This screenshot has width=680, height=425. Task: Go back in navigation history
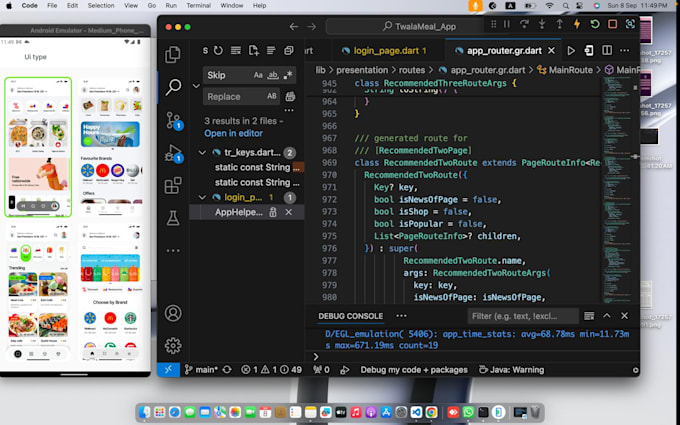[x=294, y=27]
